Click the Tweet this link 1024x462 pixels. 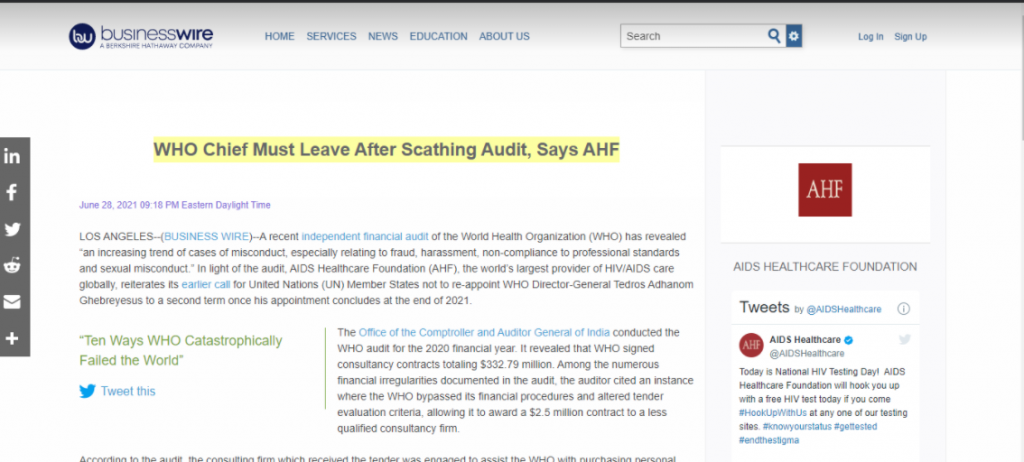[128, 391]
